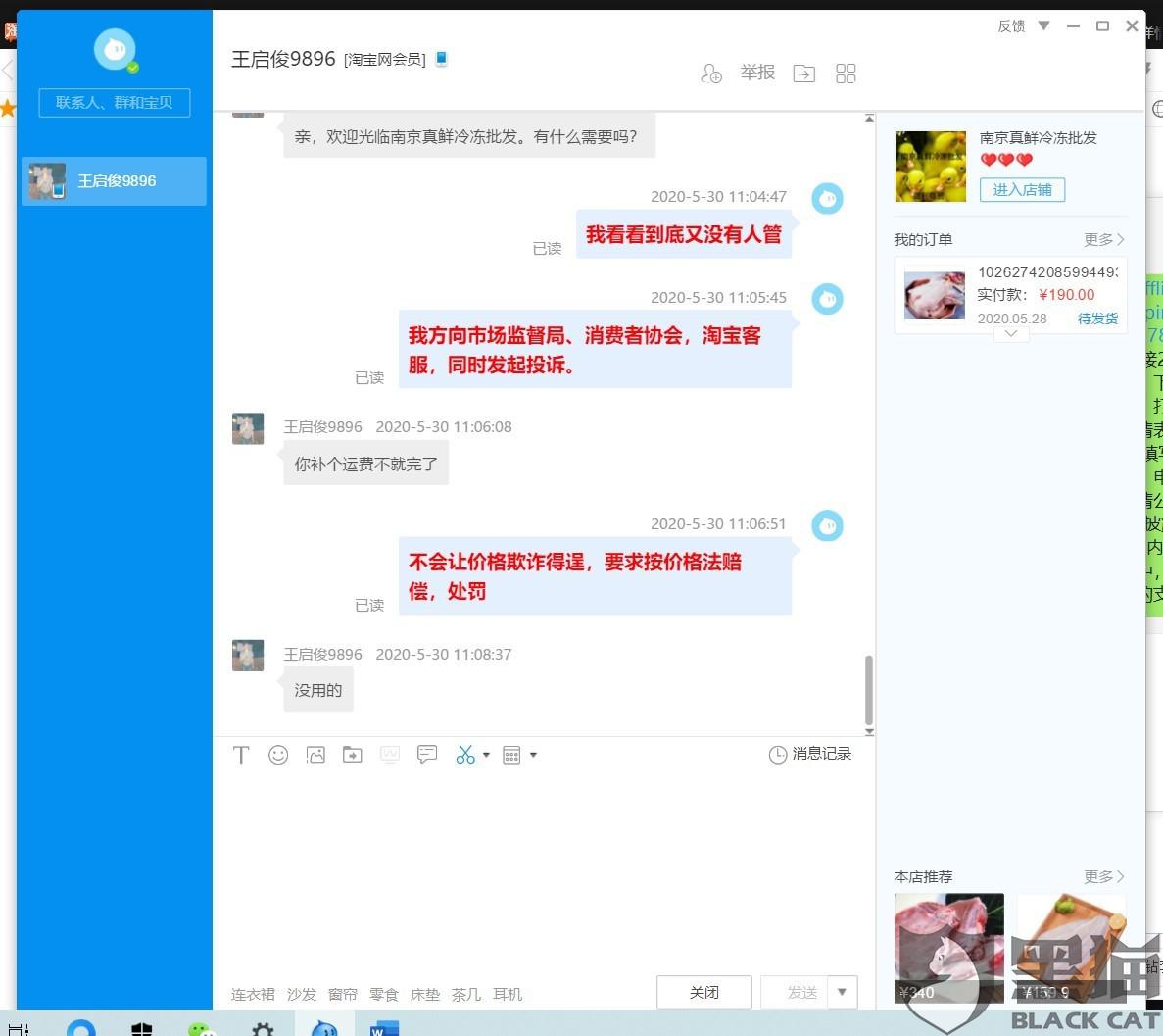Click the send image icon
The image size is (1163, 1036).
(x=315, y=755)
